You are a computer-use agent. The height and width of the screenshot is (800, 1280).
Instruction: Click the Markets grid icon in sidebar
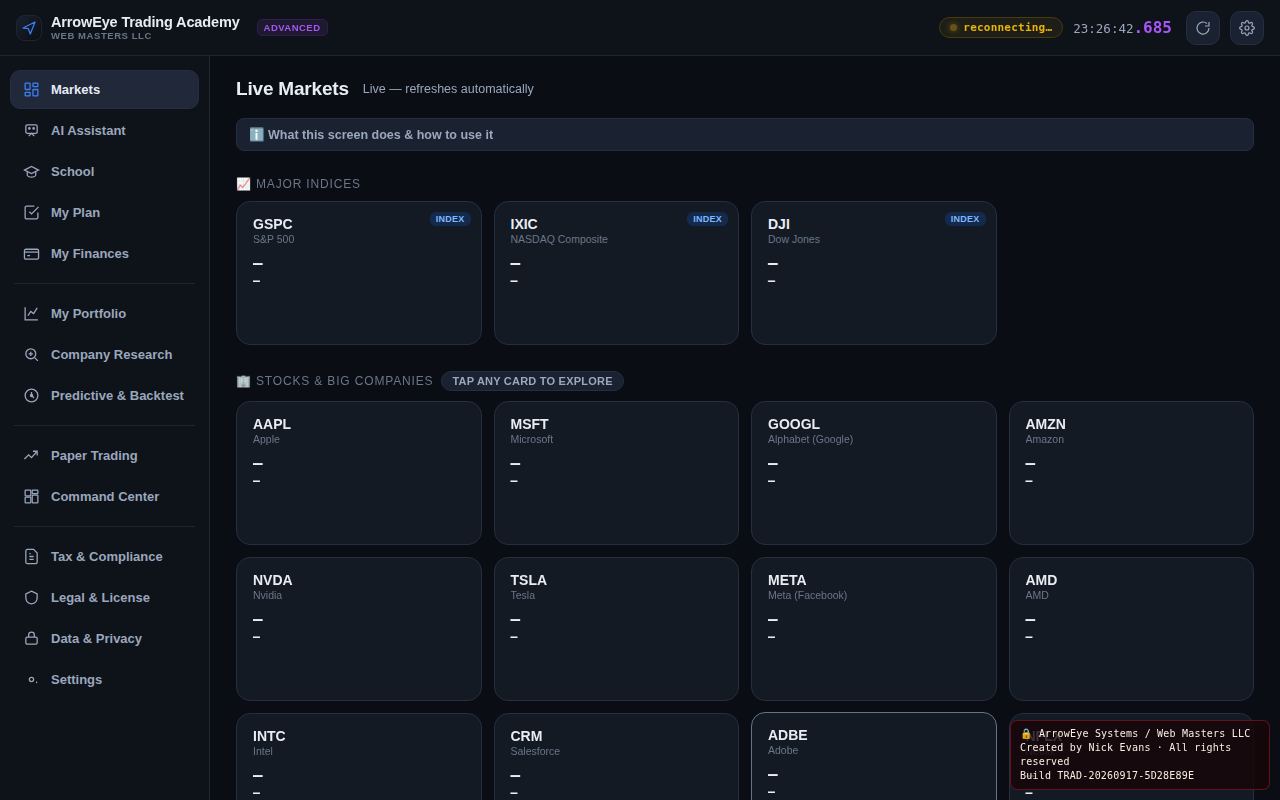[x=31, y=90]
